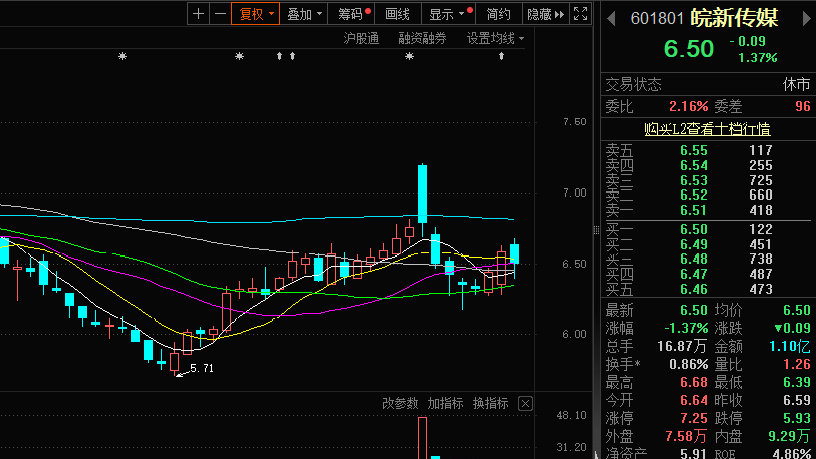Close the indicator panel with X box

coord(525,403)
